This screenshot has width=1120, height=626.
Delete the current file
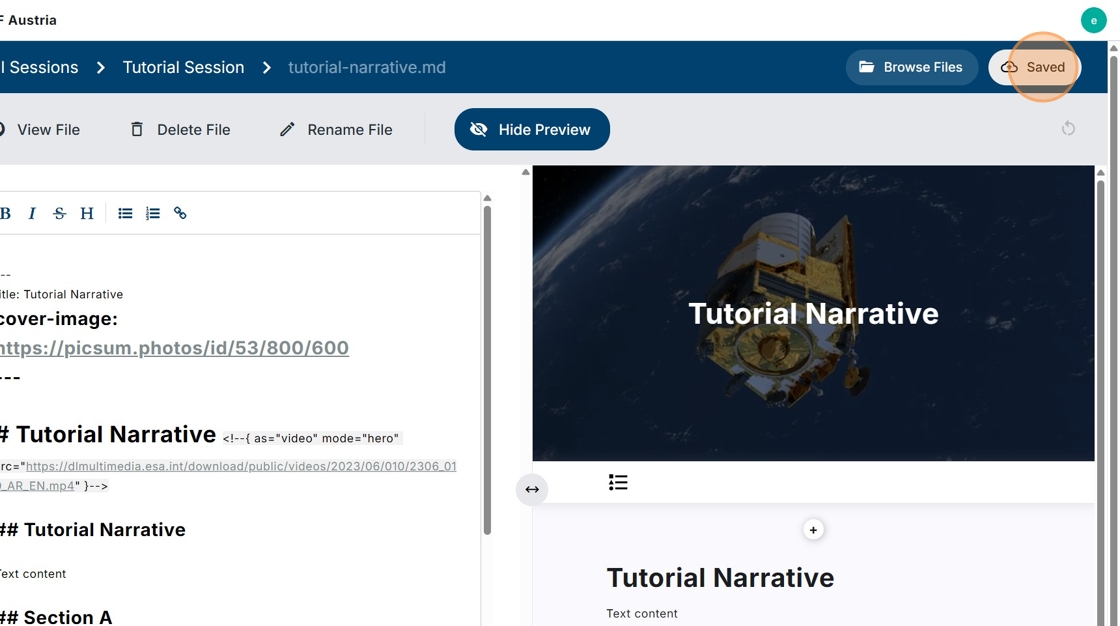180,129
